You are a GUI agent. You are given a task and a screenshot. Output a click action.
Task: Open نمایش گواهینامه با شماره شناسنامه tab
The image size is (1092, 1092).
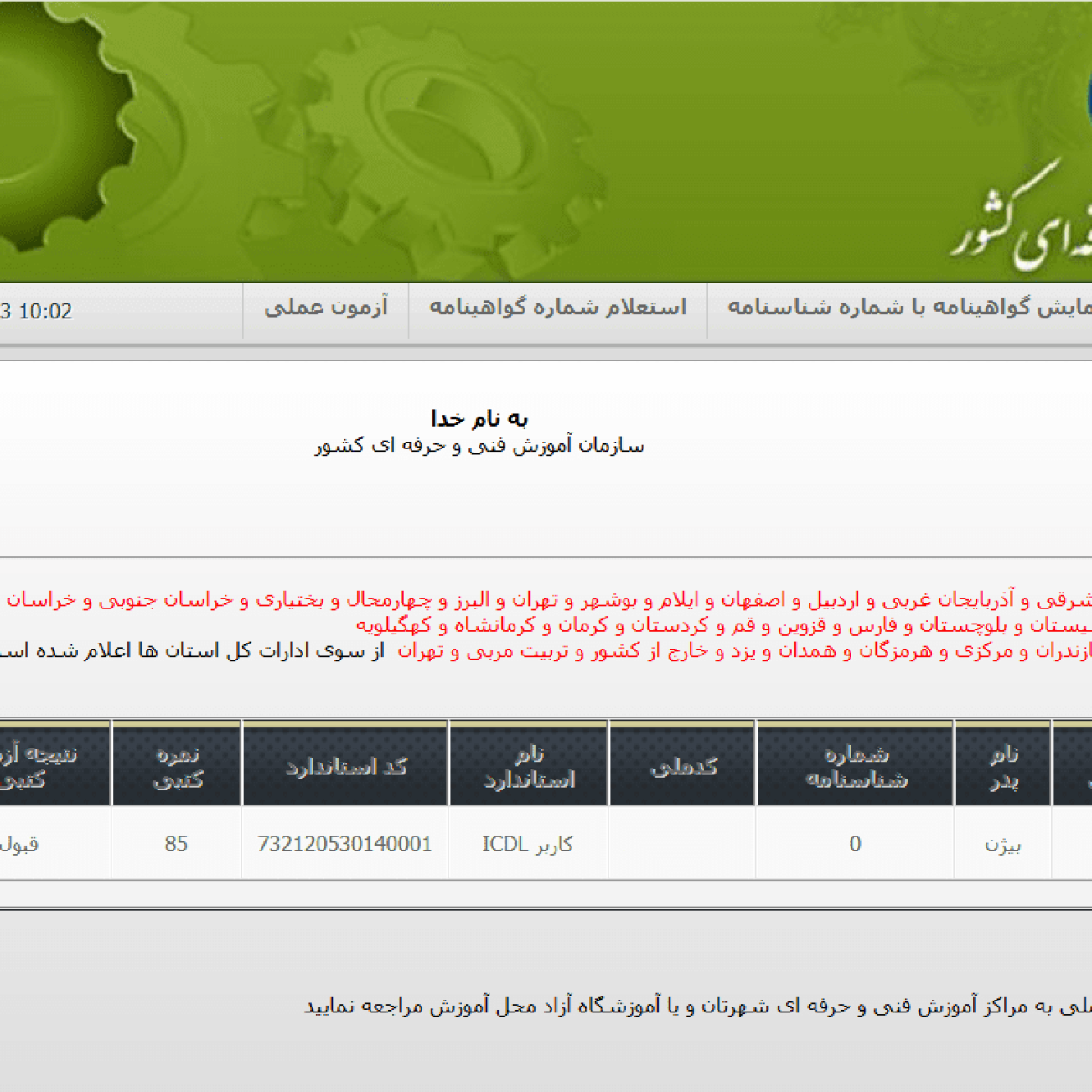click(909, 308)
